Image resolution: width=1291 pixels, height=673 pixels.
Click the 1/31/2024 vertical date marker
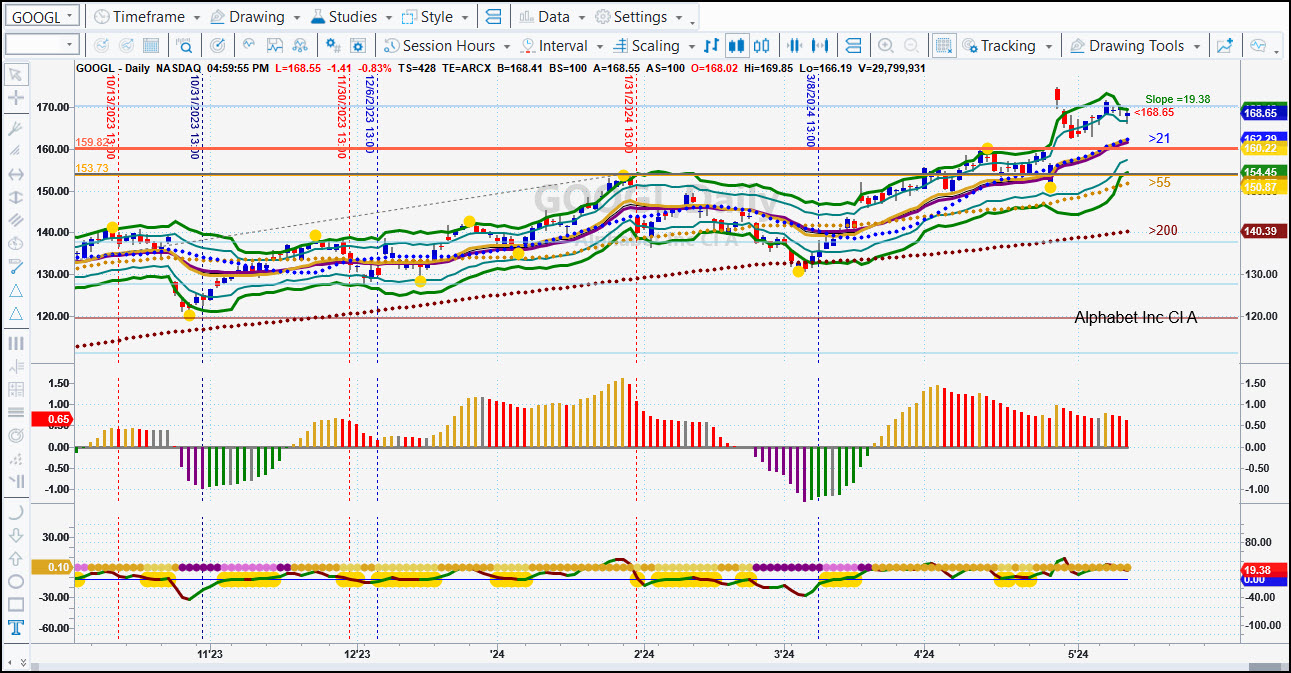[629, 115]
